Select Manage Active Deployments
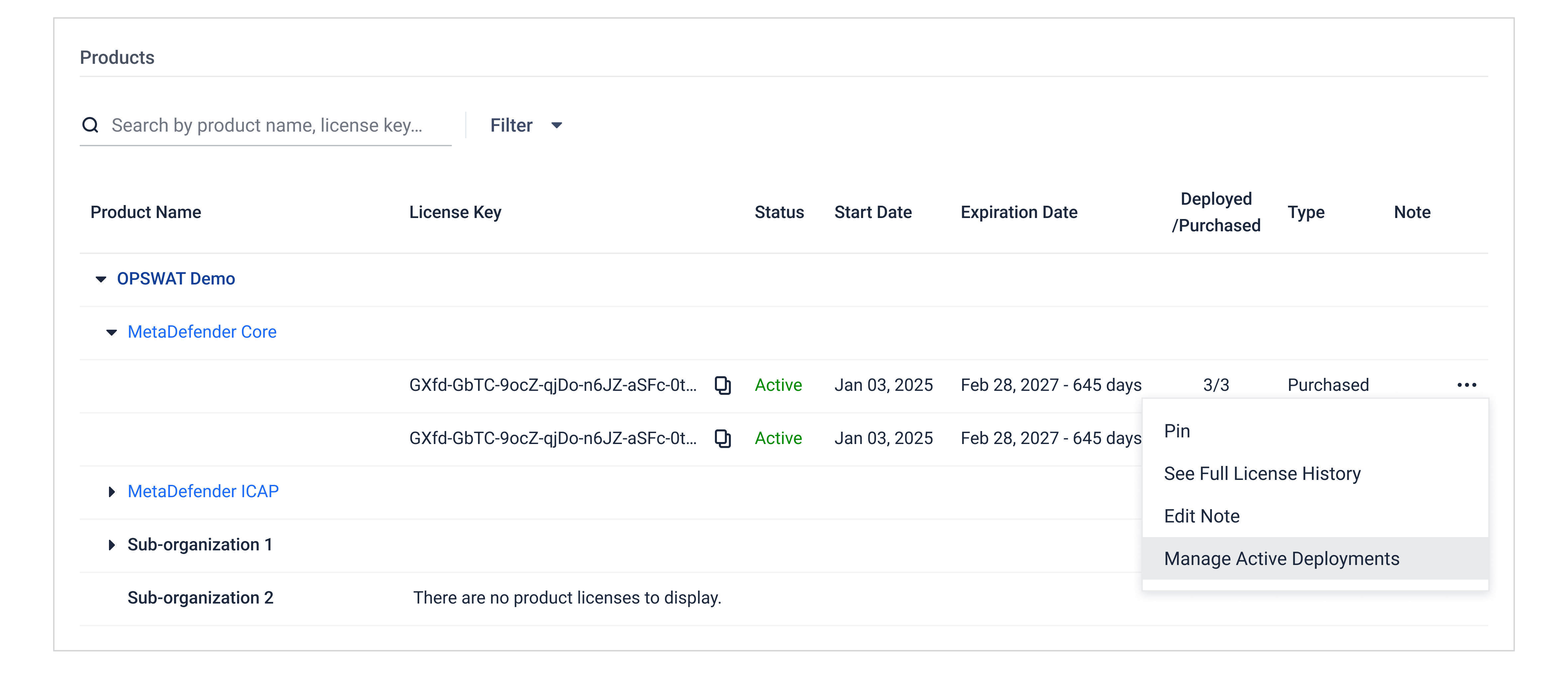Screen dimensions: 1568x674 (1316, 558)
